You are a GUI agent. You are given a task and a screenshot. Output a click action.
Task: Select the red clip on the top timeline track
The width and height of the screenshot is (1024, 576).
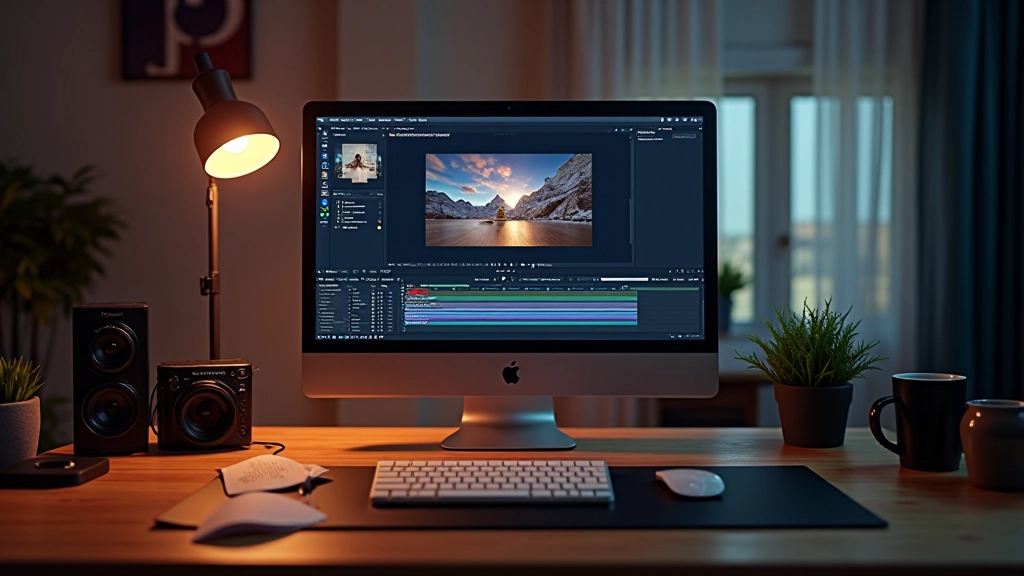[418, 292]
